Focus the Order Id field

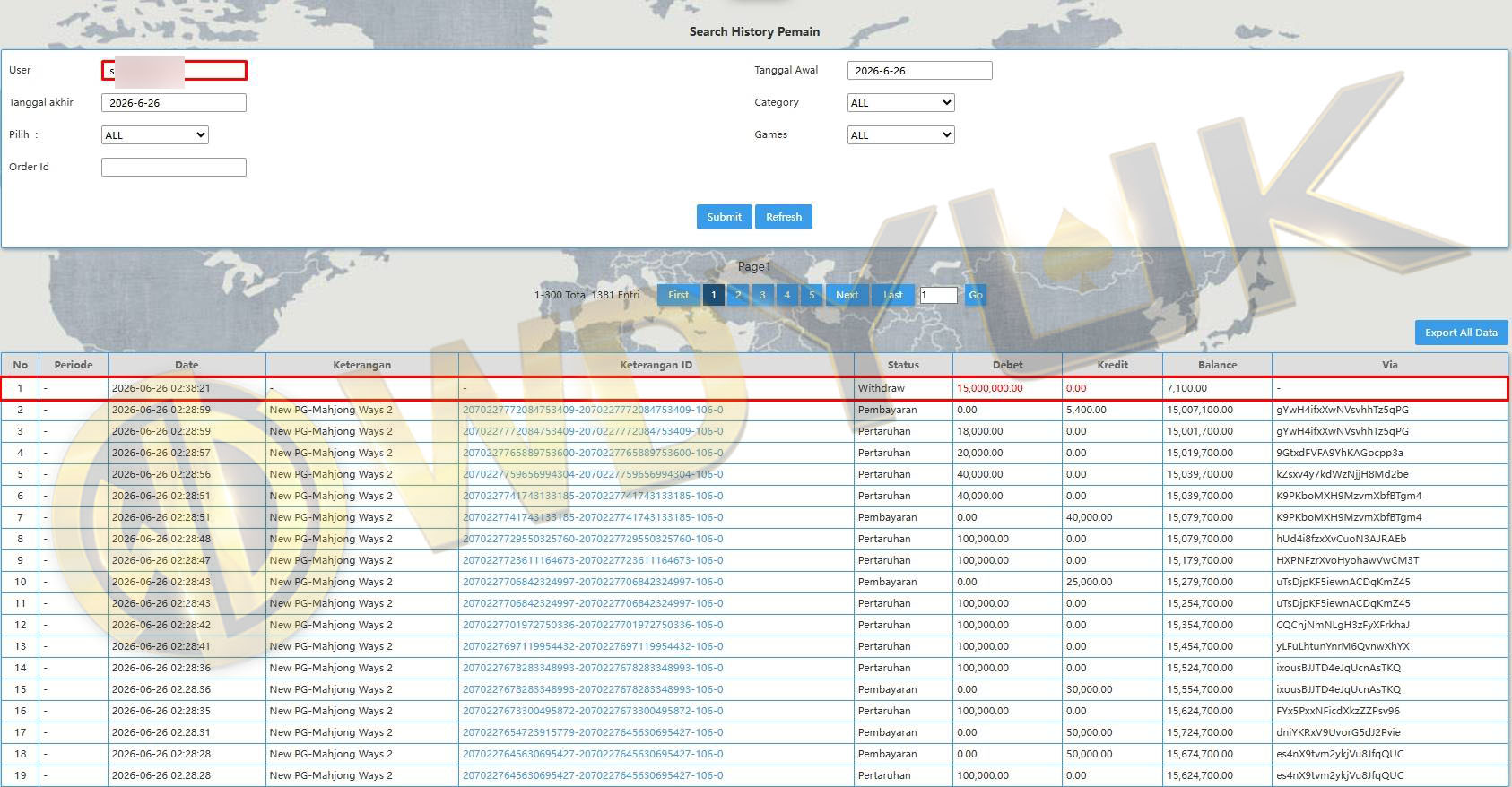(x=174, y=168)
